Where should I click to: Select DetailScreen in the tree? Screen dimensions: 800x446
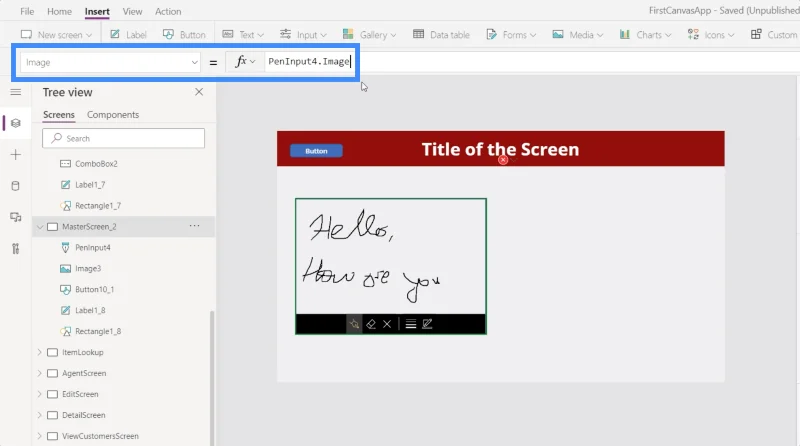click(84, 415)
